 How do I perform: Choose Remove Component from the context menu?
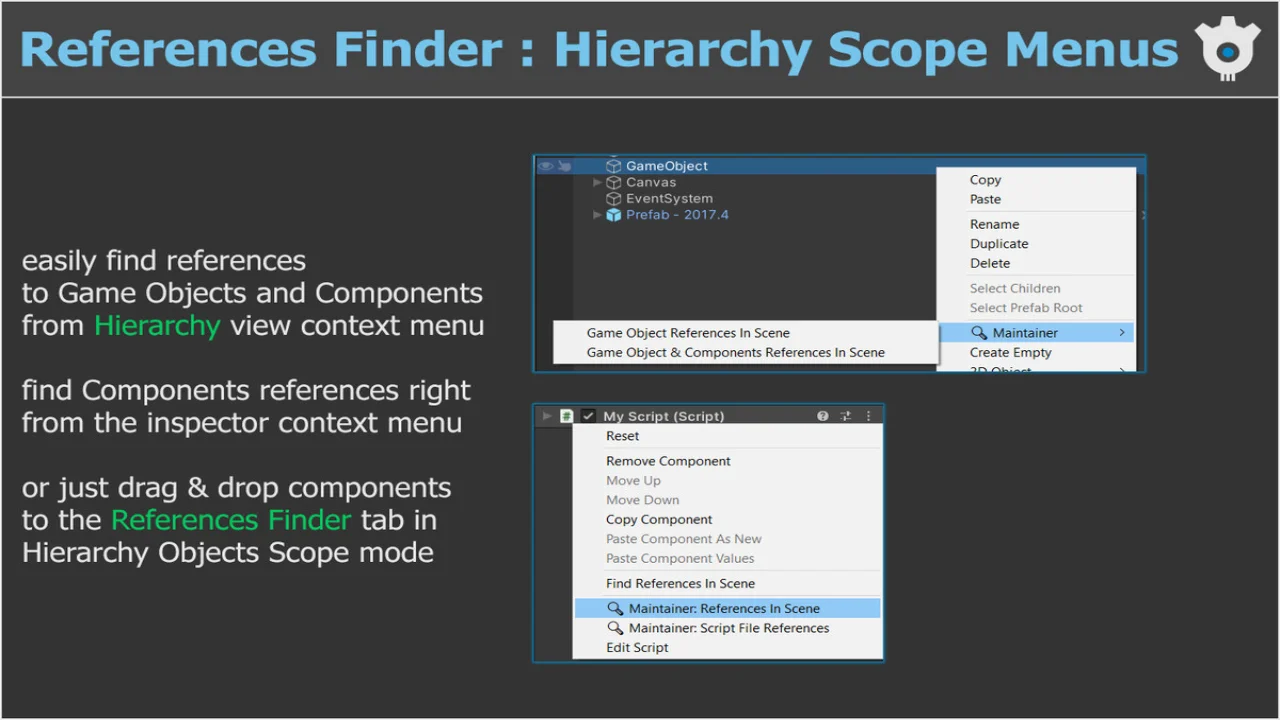coord(668,461)
